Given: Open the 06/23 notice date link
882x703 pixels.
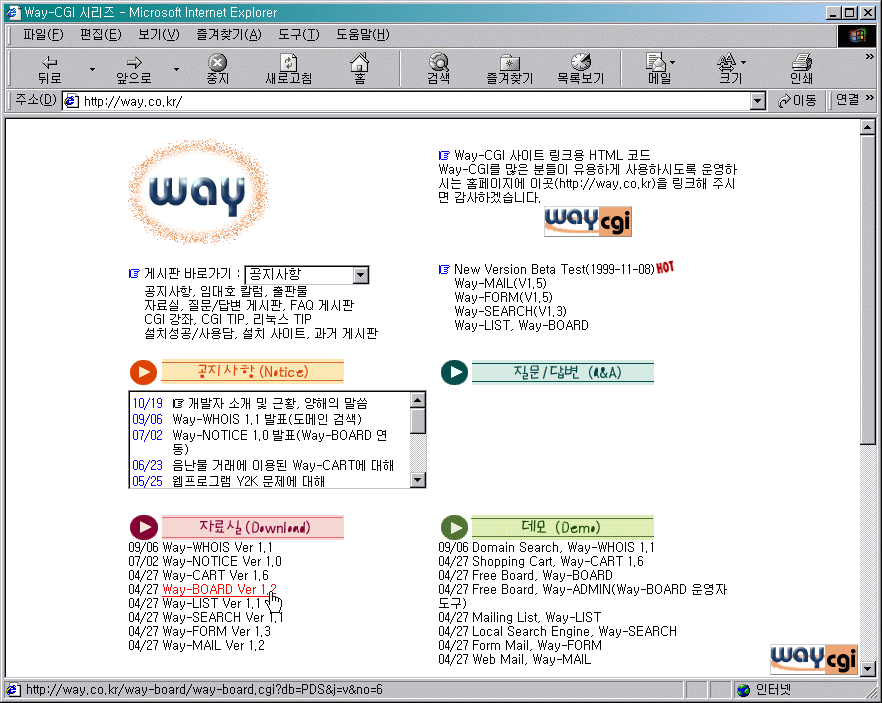Looking at the screenshot, I should [147, 465].
